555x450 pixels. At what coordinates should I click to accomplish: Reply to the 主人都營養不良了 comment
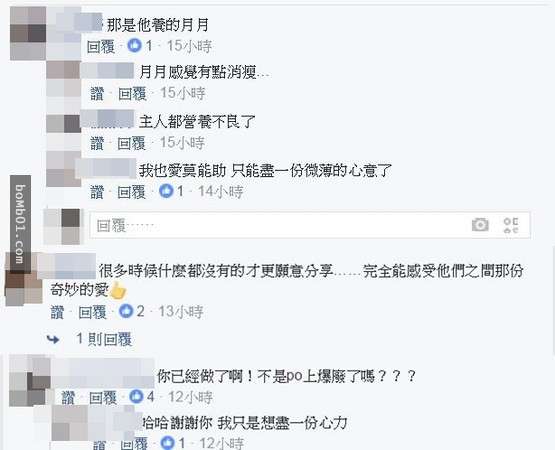(x=131, y=143)
